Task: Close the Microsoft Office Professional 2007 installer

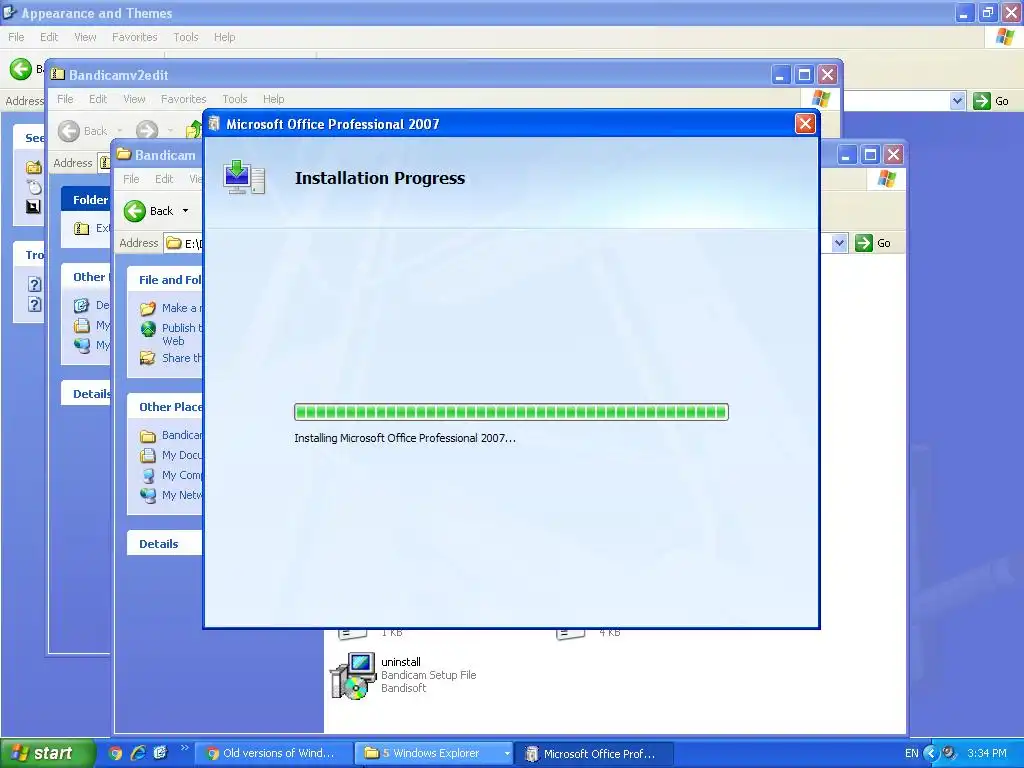Action: click(x=805, y=123)
